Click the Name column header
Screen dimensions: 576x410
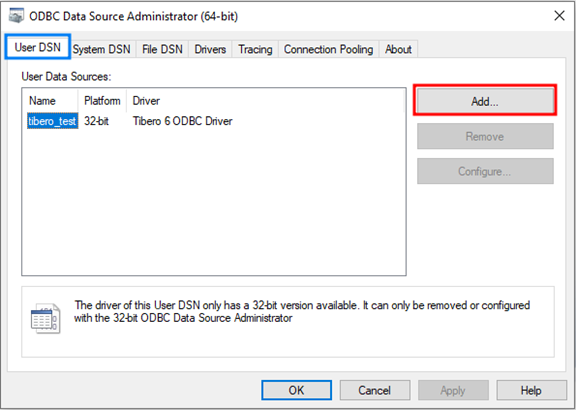[x=52, y=101]
